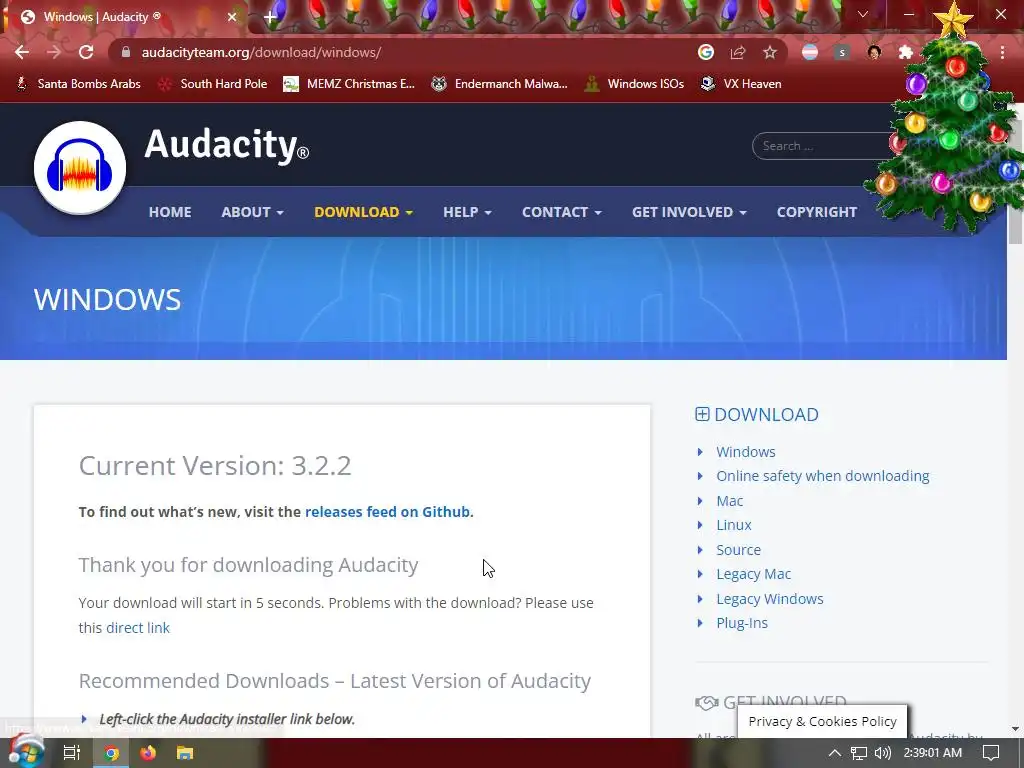Click the taskbar clock 2:39:01 AM

[933, 753]
